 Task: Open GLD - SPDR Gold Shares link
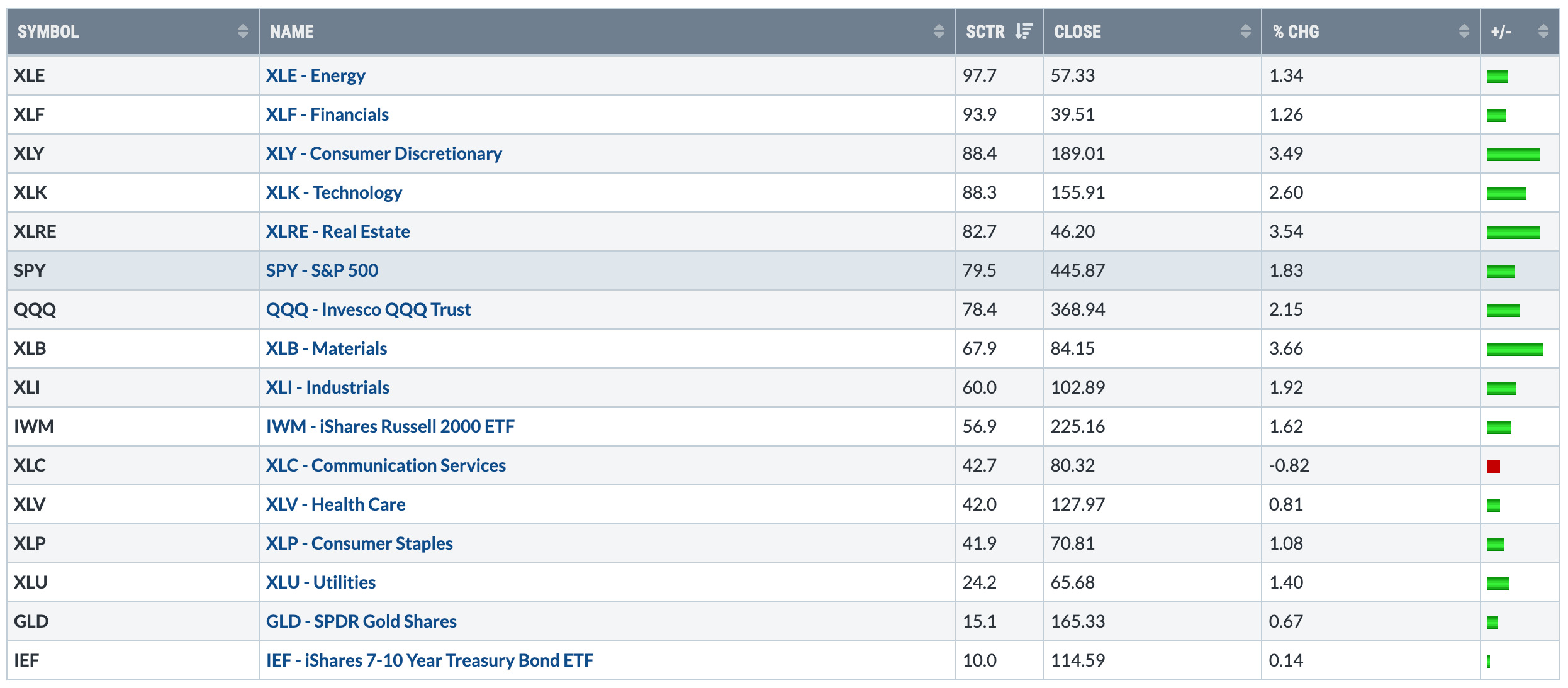coord(361,621)
